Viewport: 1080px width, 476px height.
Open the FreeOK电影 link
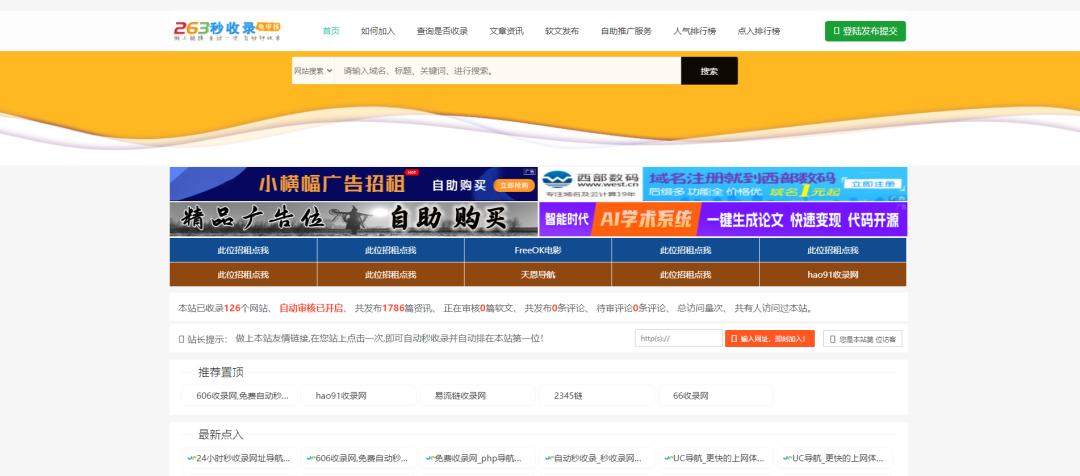(538, 250)
